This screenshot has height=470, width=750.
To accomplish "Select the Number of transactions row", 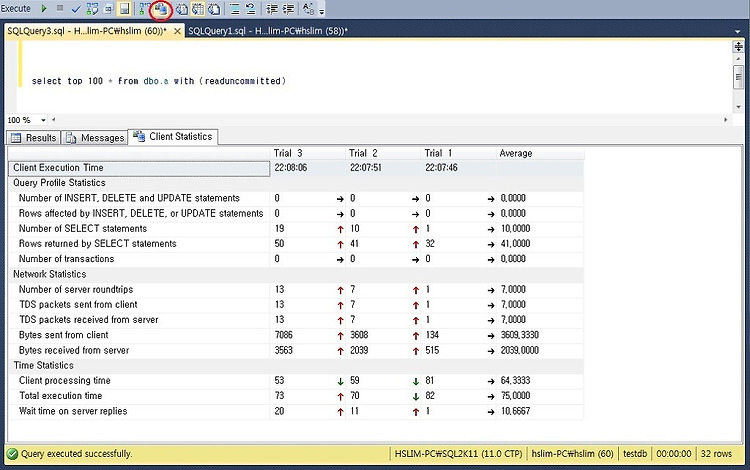I will point(296,259).
